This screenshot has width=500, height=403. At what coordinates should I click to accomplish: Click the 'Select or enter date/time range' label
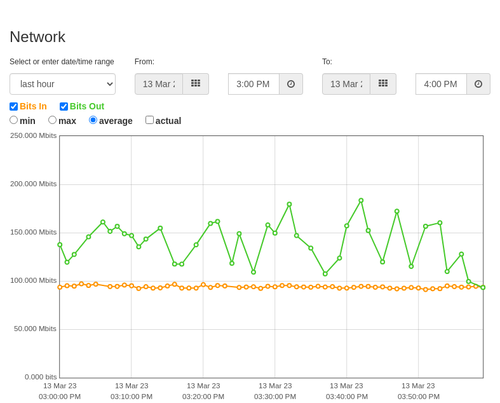pyautogui.click(x=62, y=62)
